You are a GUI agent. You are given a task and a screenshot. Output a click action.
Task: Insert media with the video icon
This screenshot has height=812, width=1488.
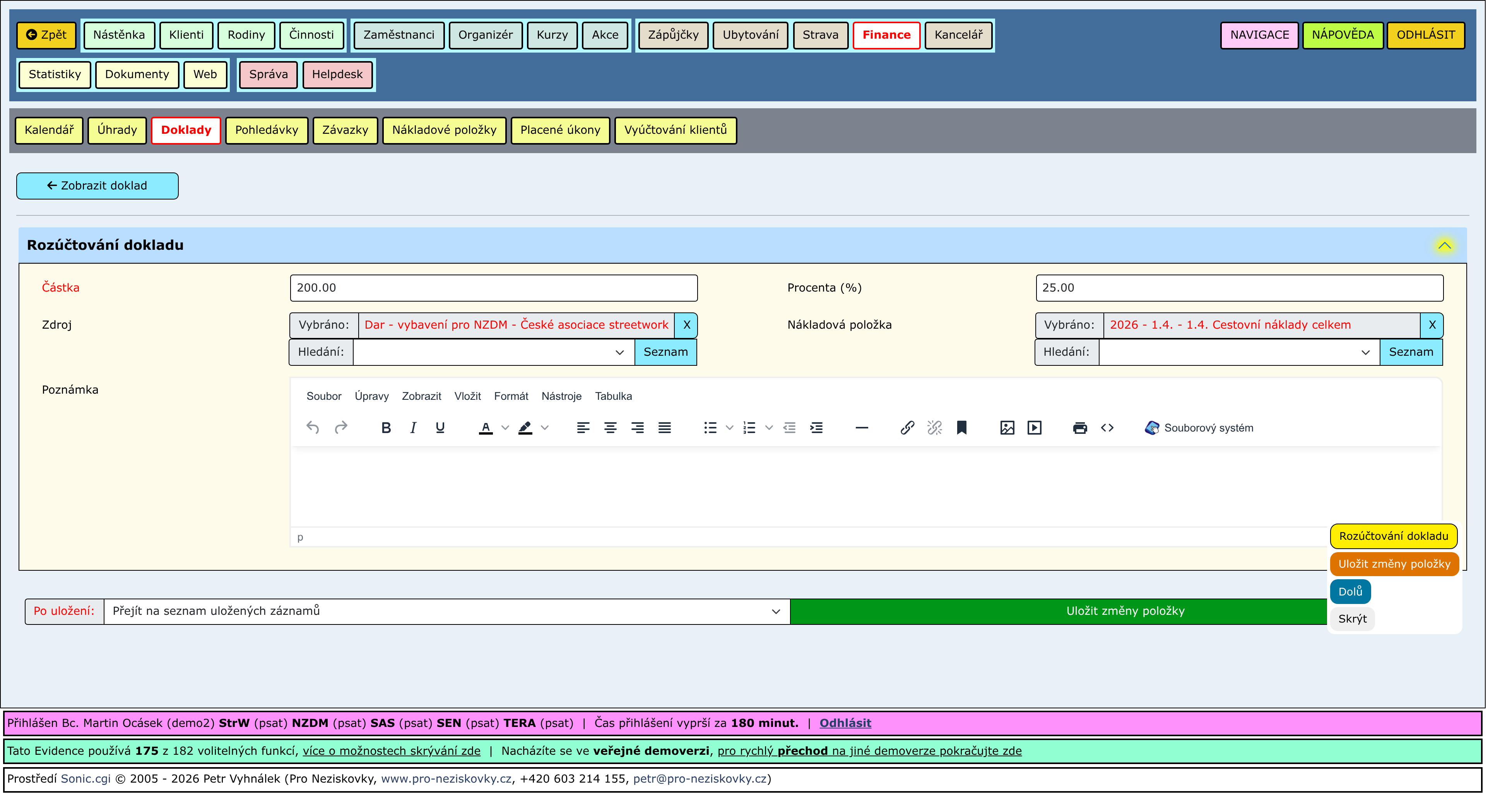coord(1034,428)
